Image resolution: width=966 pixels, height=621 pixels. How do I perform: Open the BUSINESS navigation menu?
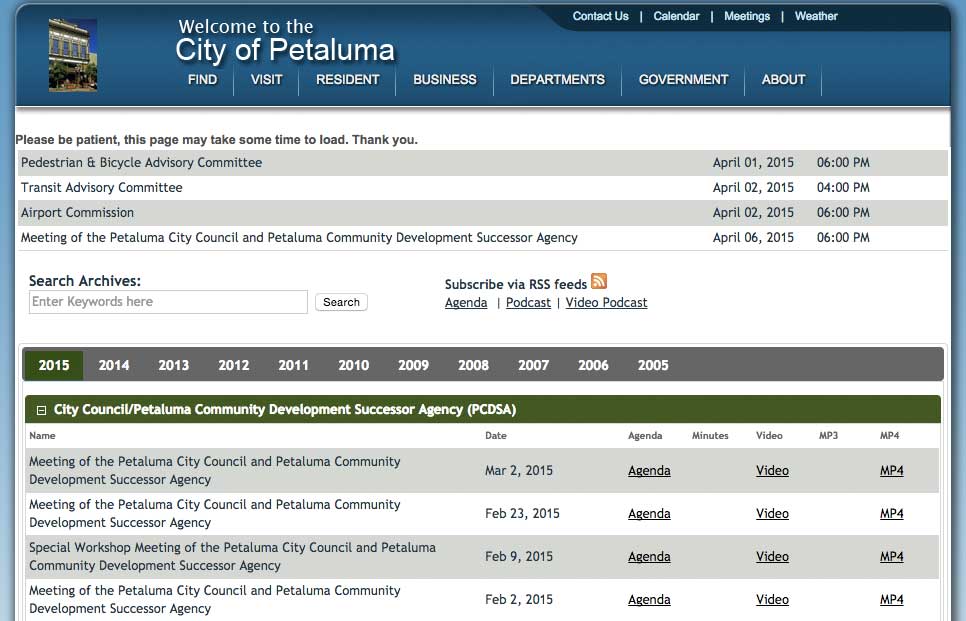445,79
